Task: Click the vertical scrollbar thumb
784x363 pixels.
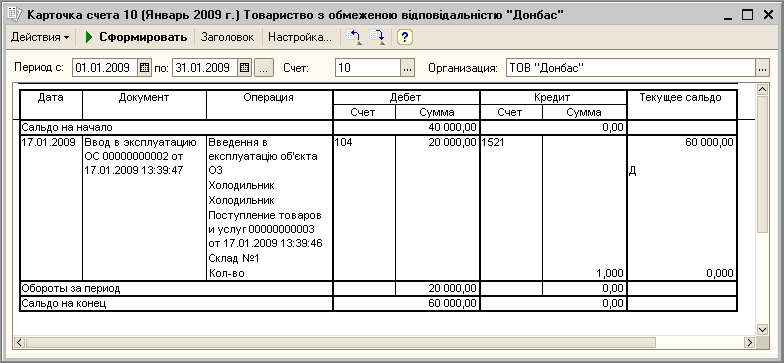Action: tap(762, 164)
